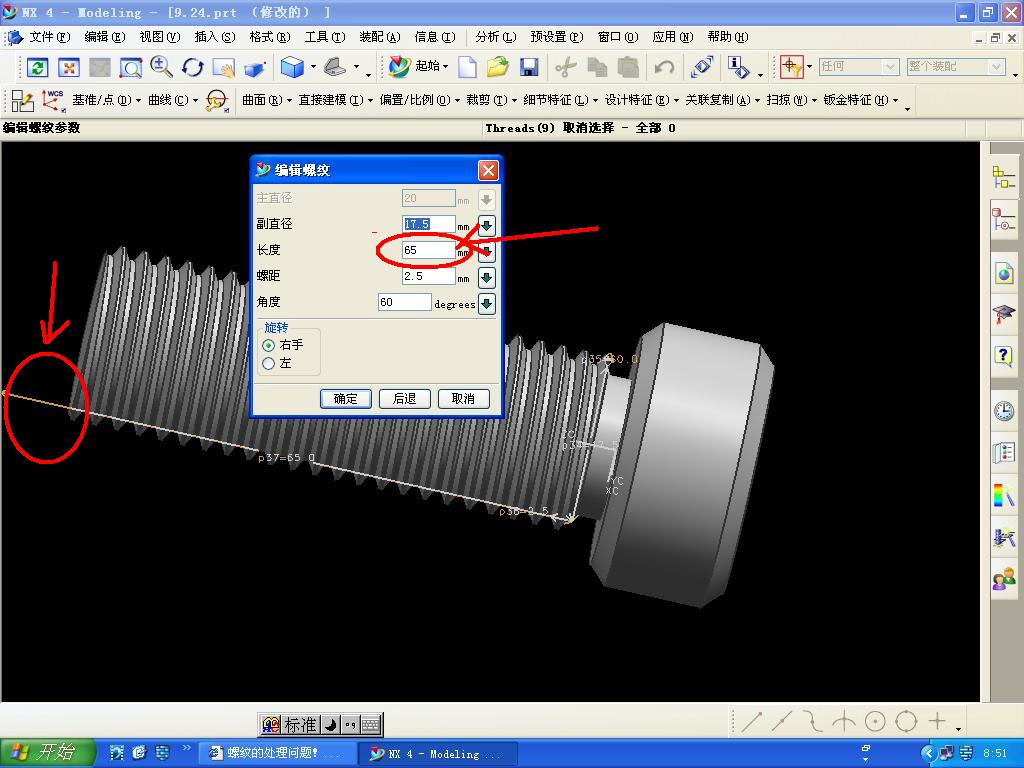This screenshot has height=768, width=1024.
Task: Click the Object information icon
Action: point(739,67)
